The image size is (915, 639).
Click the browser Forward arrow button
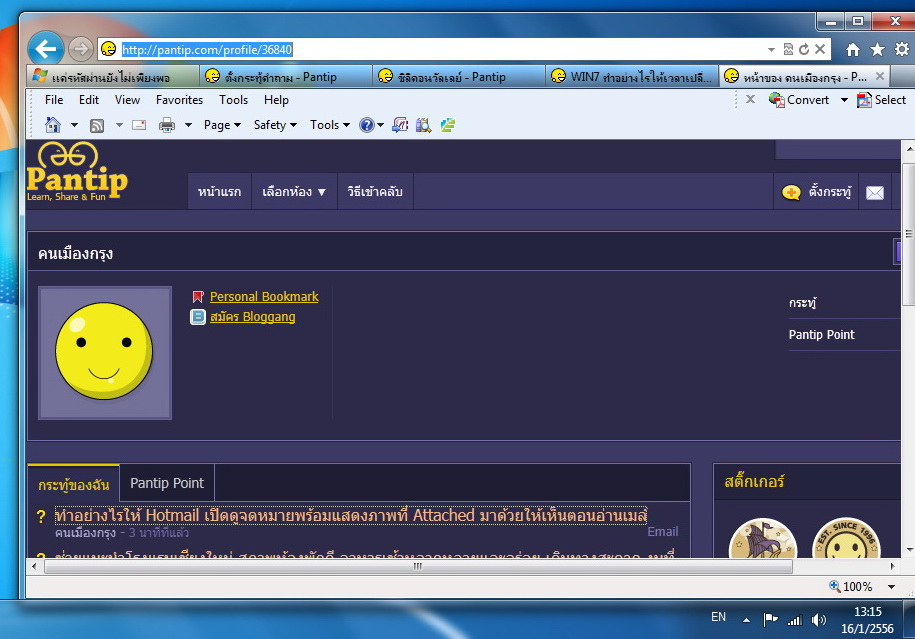81,49
